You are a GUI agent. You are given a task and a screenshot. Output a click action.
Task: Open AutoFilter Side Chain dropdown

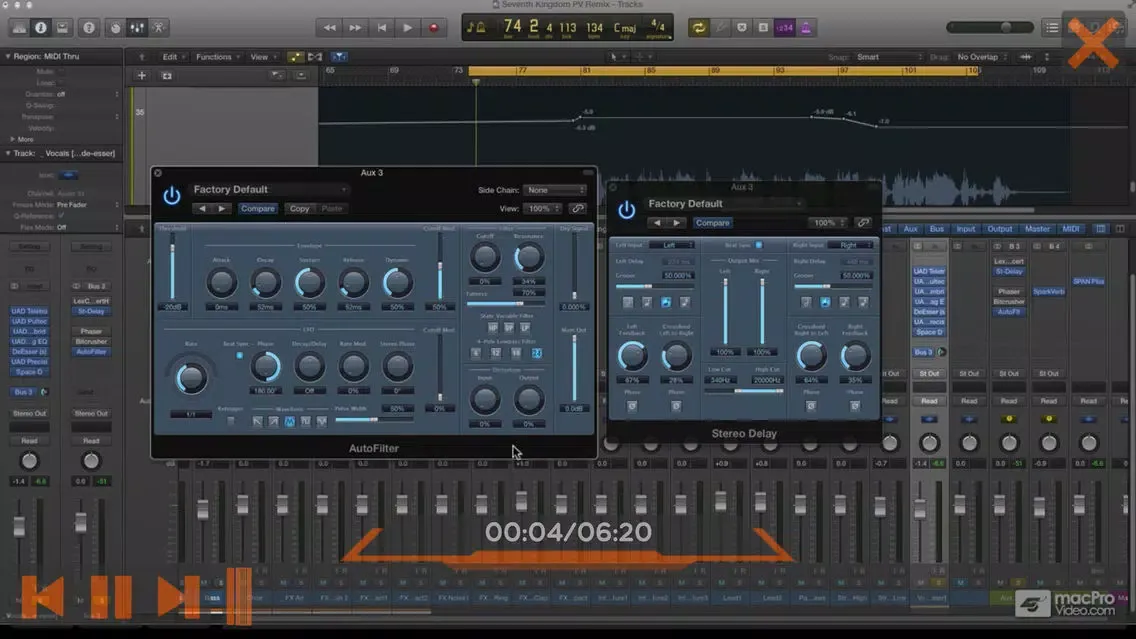tap(555, 190)
